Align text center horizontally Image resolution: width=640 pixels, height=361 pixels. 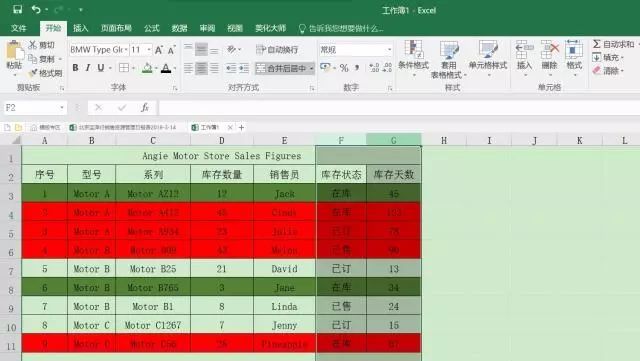click(201, 68)
